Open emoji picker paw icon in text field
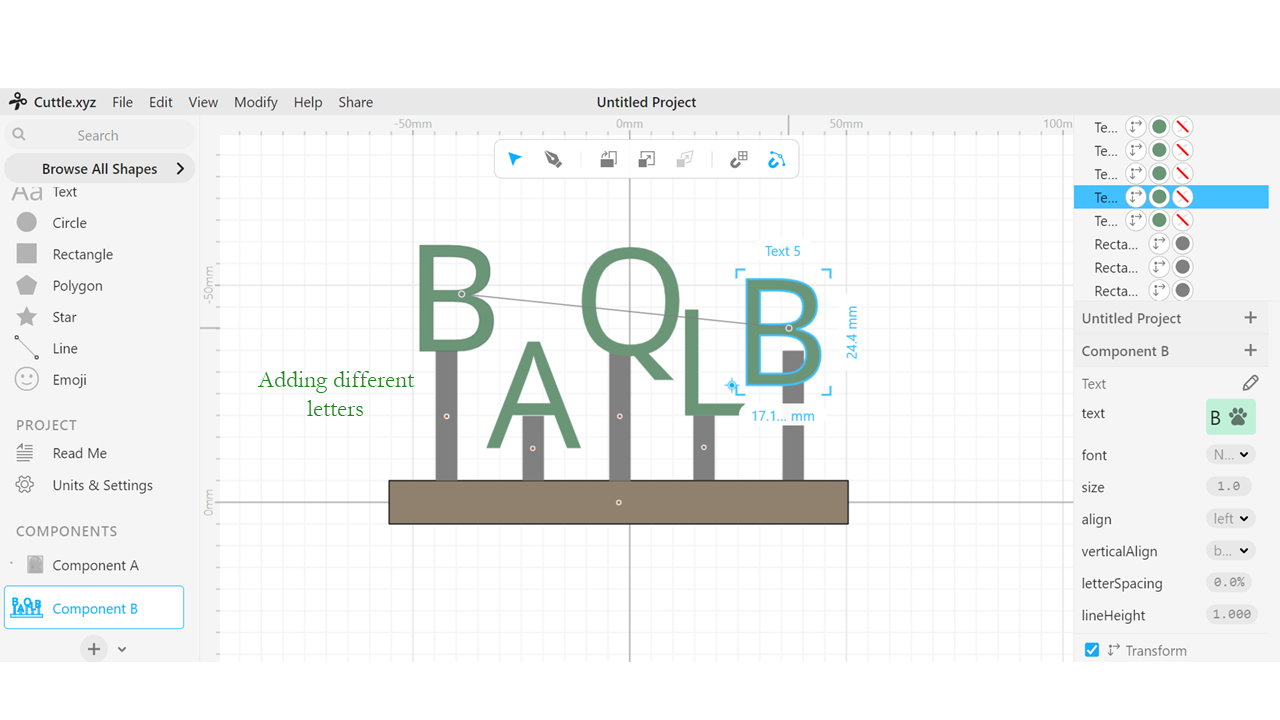1280x720 pixels. pyautogui.click(x=1239, y=417)
